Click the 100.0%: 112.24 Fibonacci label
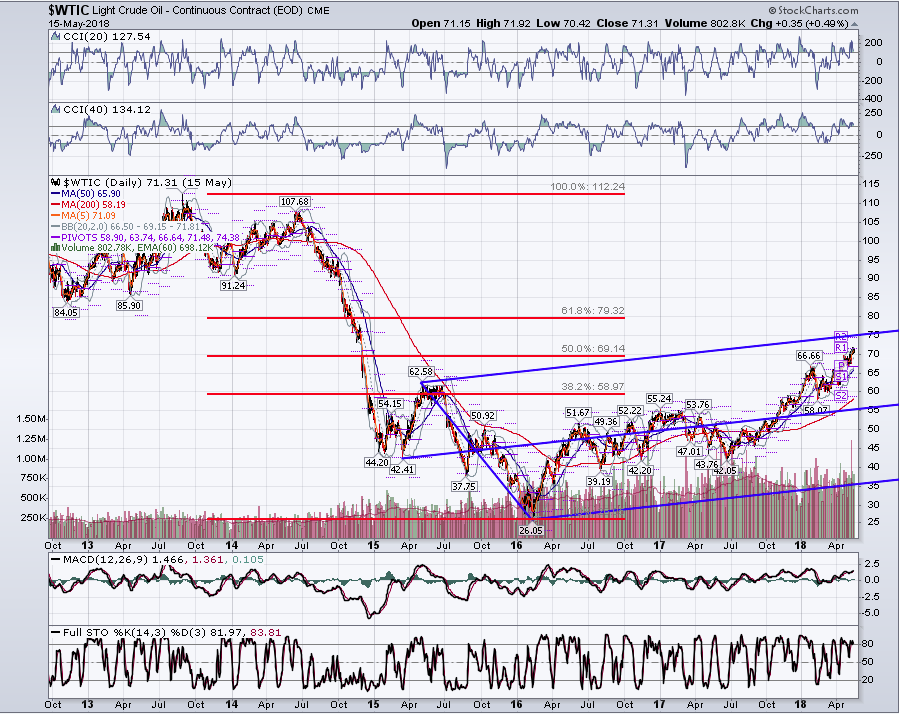This screenshot has width=899, height=714. point(588,187)
